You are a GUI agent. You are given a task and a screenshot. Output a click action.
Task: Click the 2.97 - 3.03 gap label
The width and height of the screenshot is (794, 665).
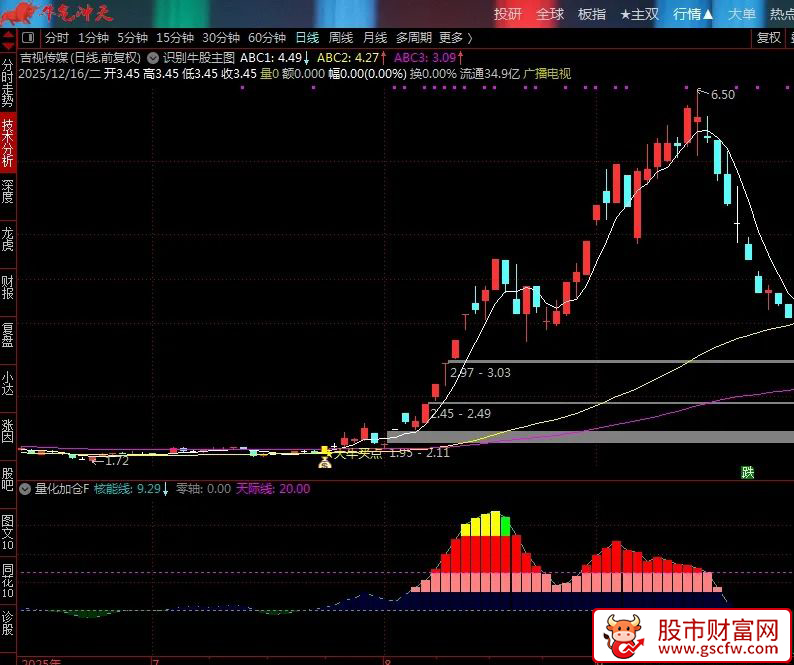click(481, 373)
